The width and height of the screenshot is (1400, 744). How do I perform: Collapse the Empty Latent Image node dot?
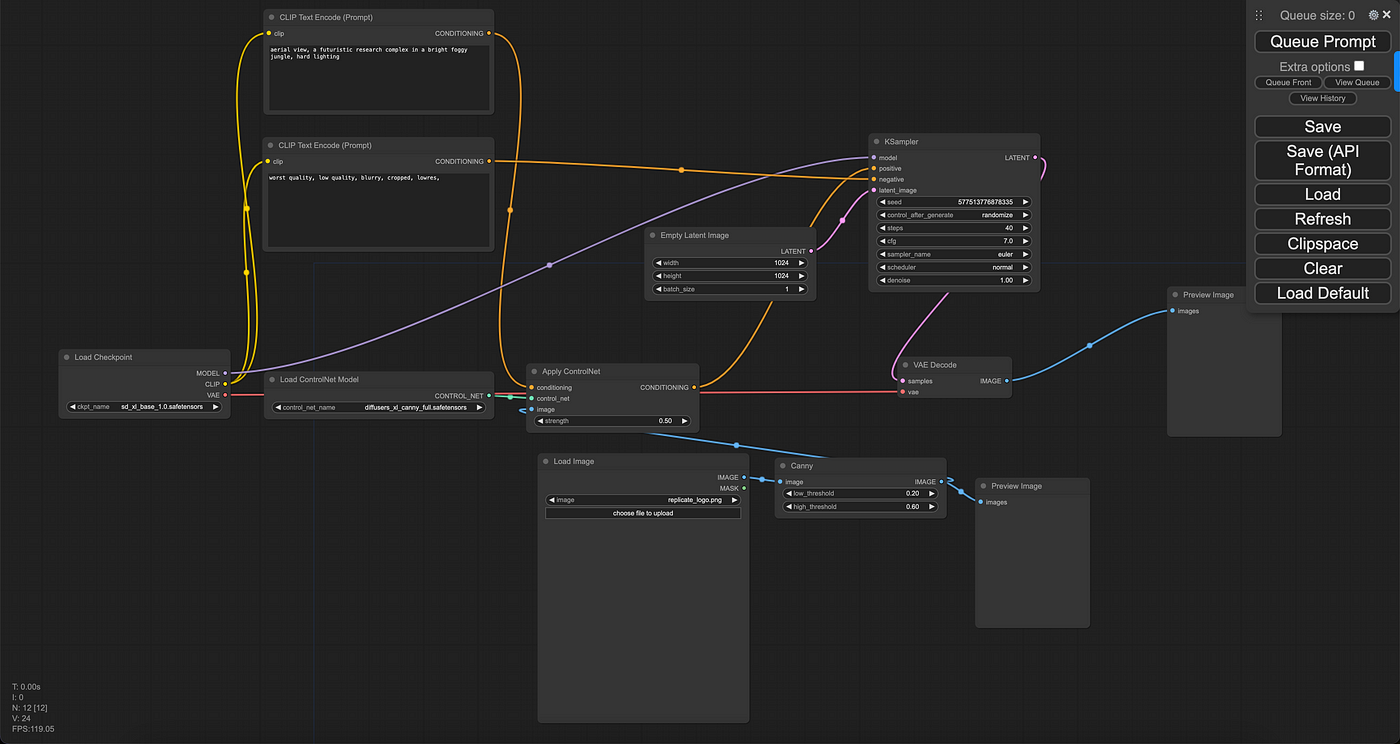652,236
